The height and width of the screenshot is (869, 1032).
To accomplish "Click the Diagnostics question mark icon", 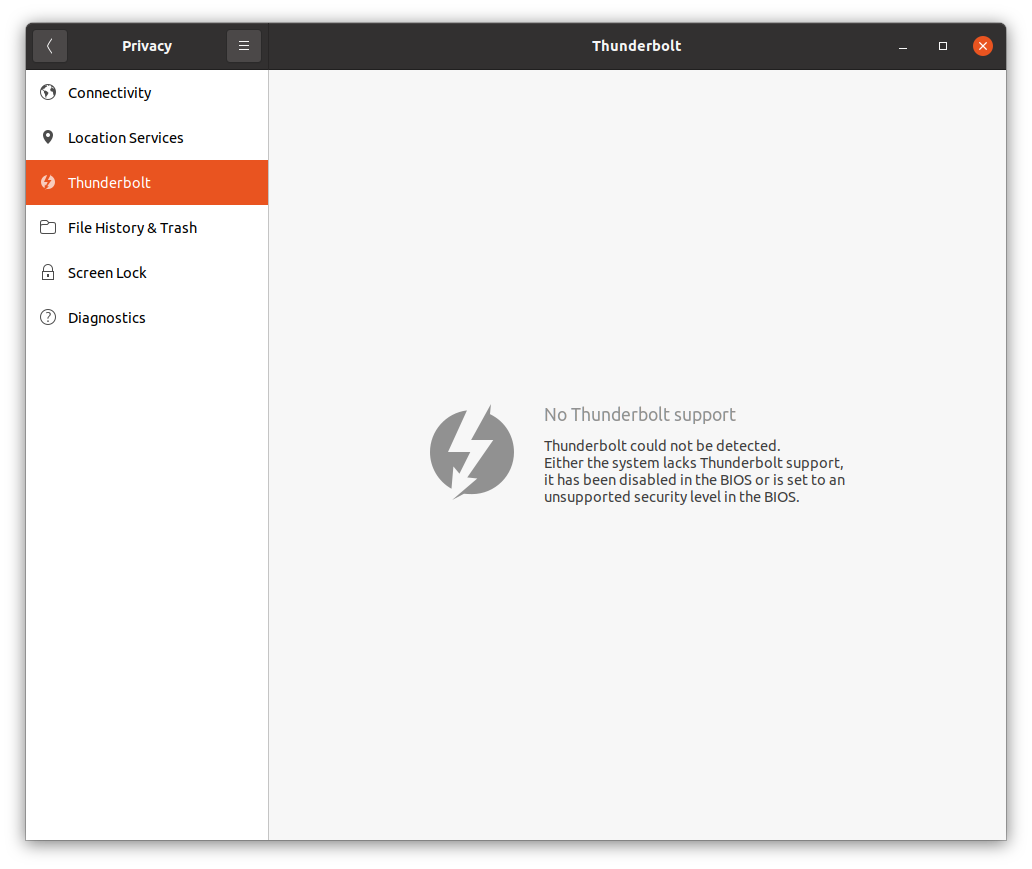I will [47, 317].
